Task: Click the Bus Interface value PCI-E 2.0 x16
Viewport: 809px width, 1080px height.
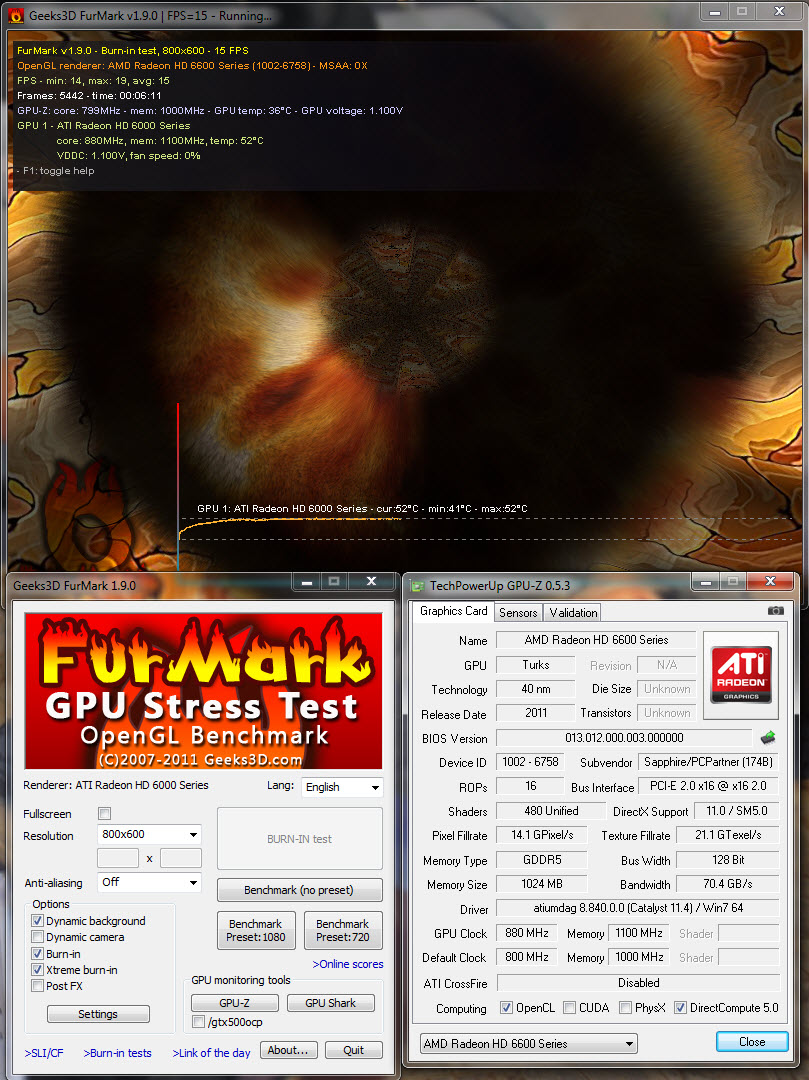Action: click(x=708, y=786)
